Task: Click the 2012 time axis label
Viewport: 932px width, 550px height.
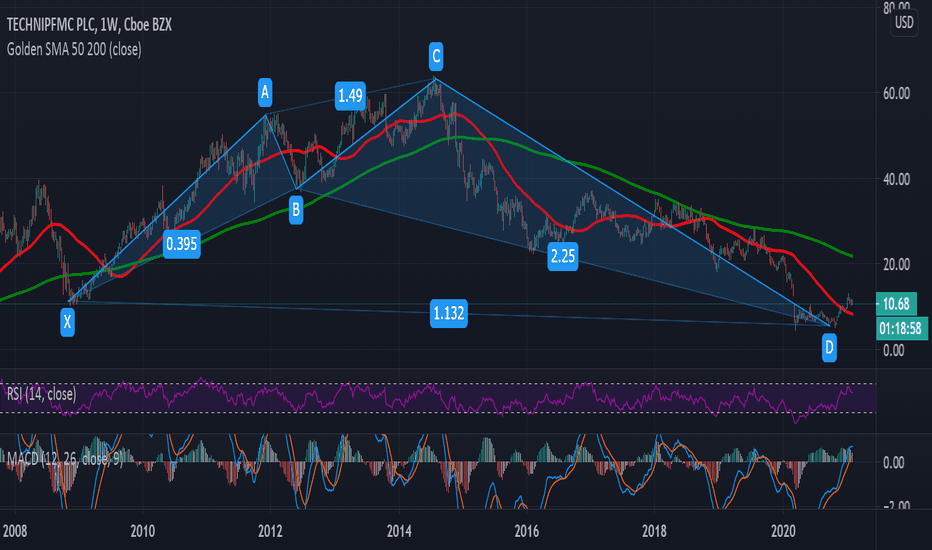Action: (x=270, y=531)
